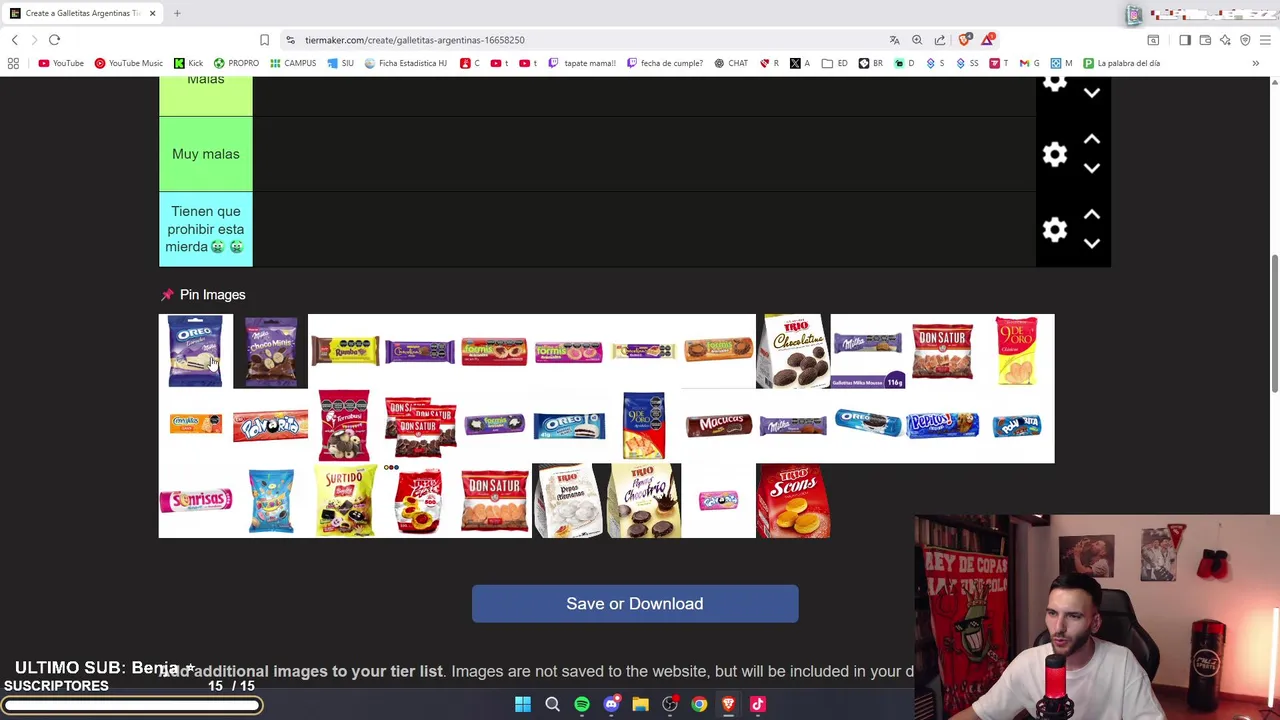Open TikTok from taskbar
The width and height of the screenshot is (1280, 720).
pyautogui.click(x=758, y=704)
